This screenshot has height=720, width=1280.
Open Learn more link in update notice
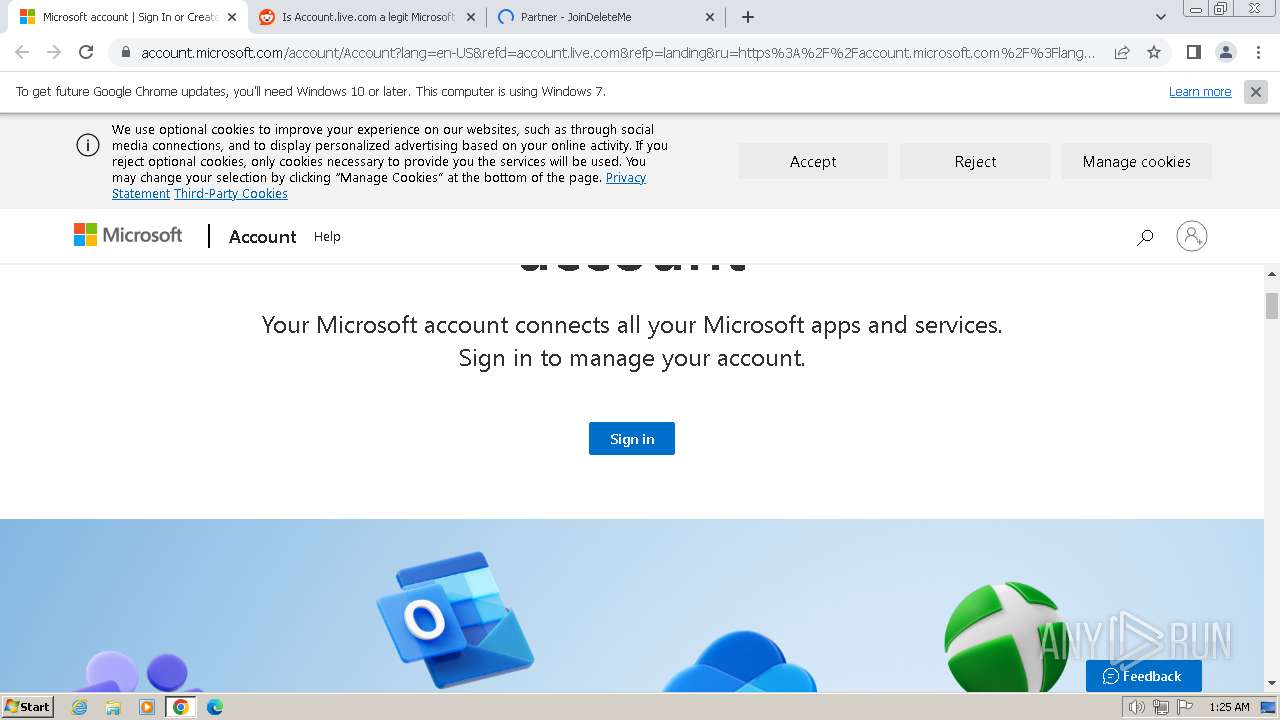click(1200, 92)
